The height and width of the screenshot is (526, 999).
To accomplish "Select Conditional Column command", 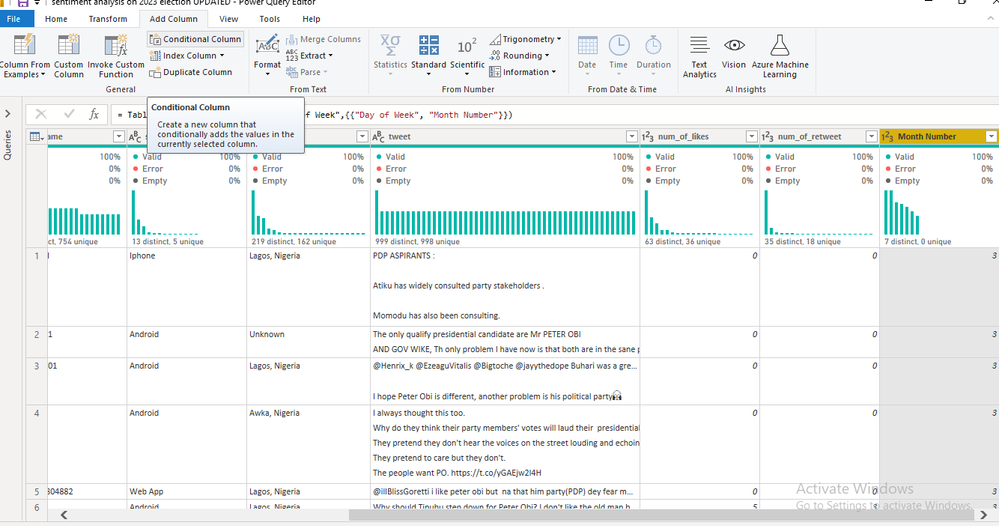I will pyautogui.click(x=196, y=39).
